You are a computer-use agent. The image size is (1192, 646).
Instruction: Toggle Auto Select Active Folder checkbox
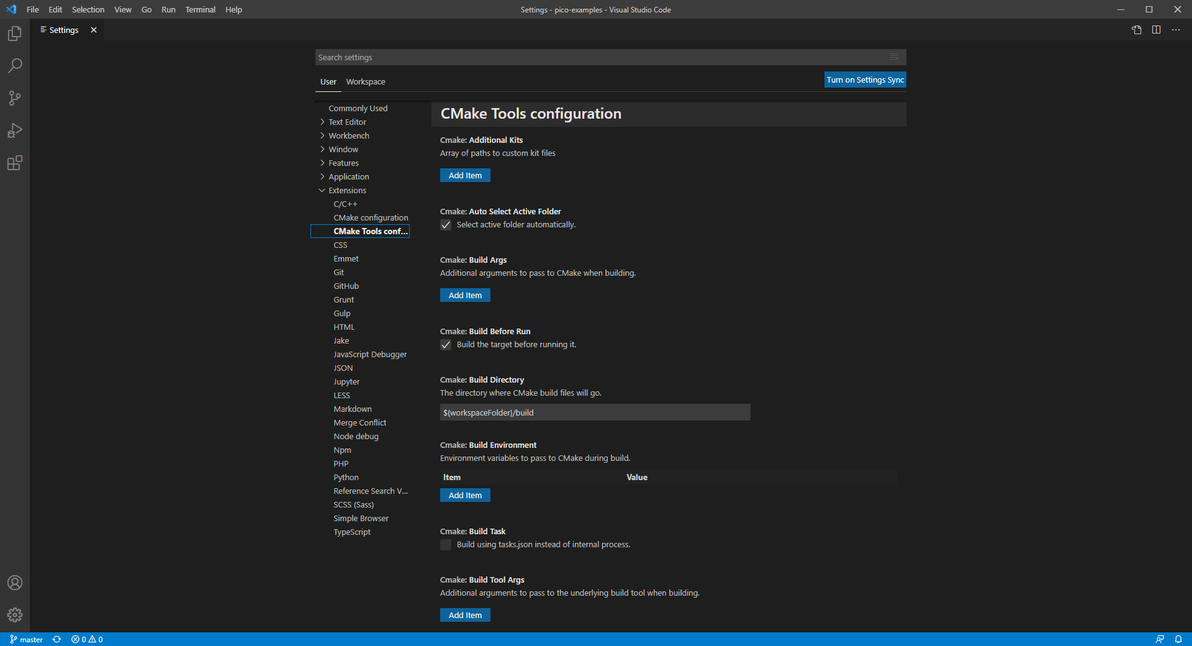pos(445,225)
